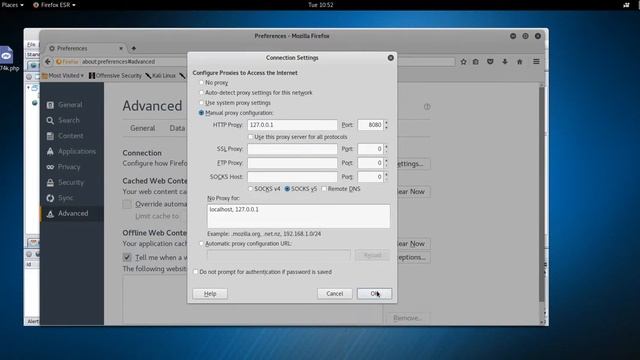Bookmark this page with star icon

coord(464,62)
